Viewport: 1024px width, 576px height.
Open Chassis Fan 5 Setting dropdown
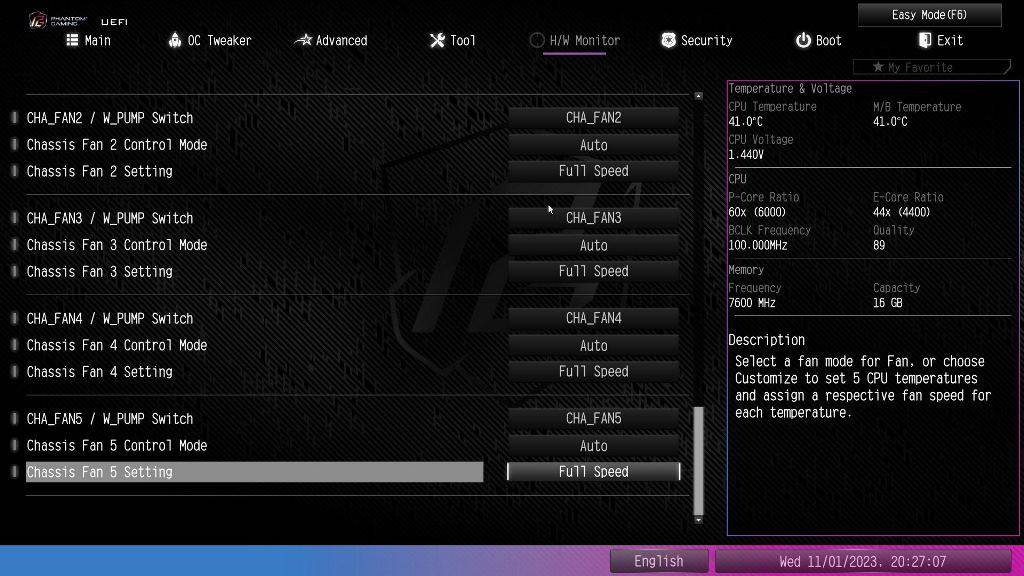tap(593, 472)
